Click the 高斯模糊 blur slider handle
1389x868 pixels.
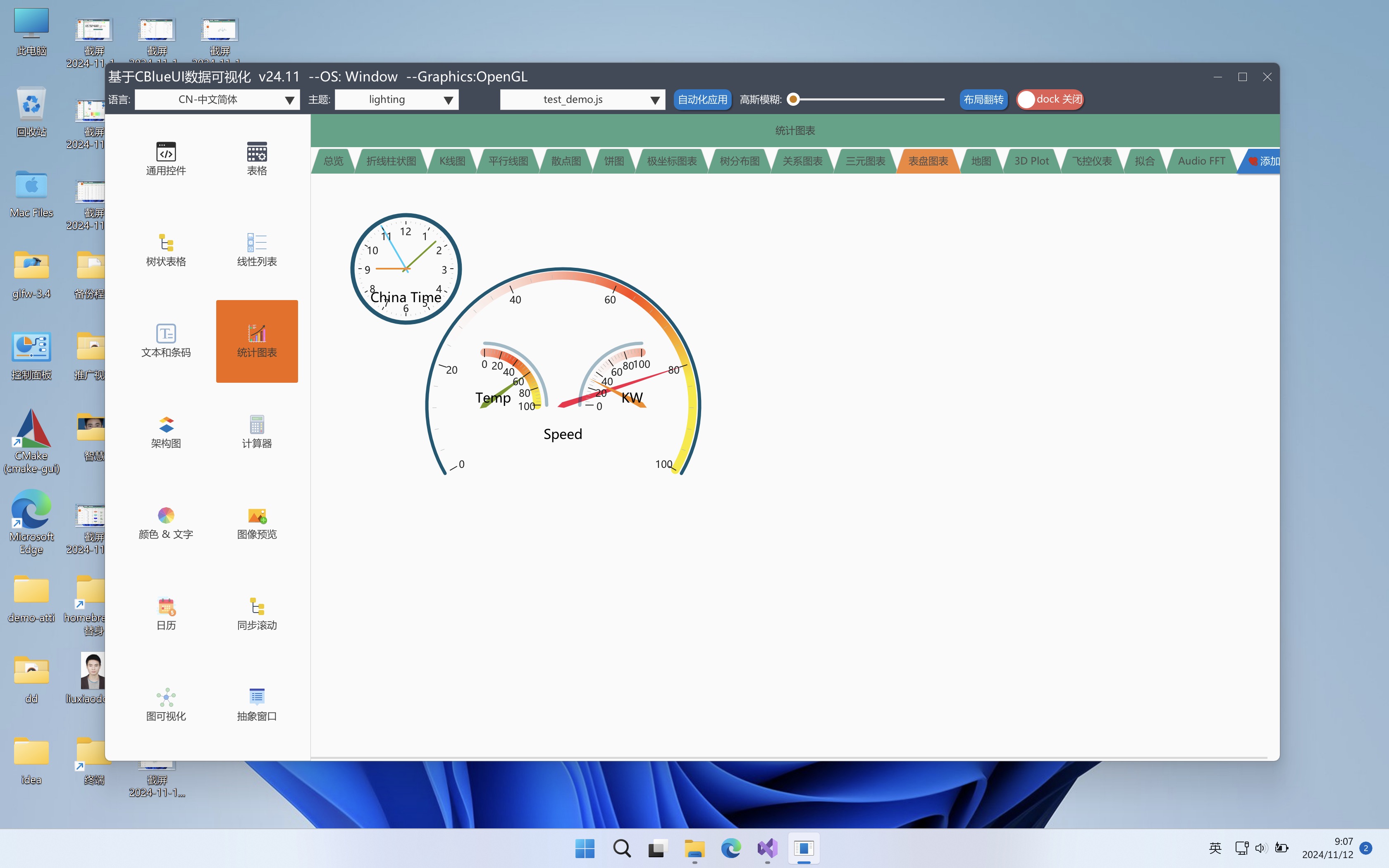[x=793, y=99]
